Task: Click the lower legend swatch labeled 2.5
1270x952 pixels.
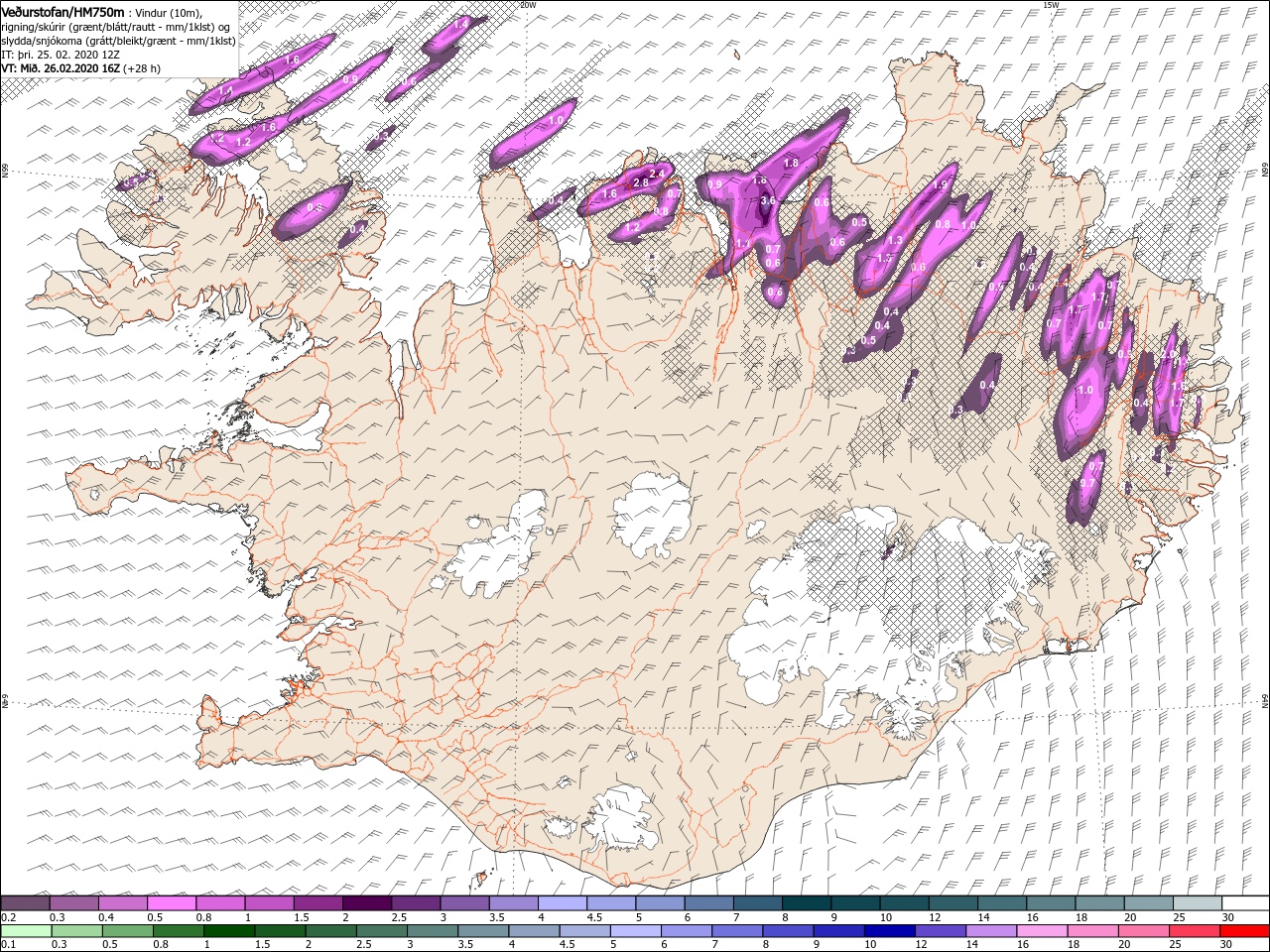Action: coord(381,930)
